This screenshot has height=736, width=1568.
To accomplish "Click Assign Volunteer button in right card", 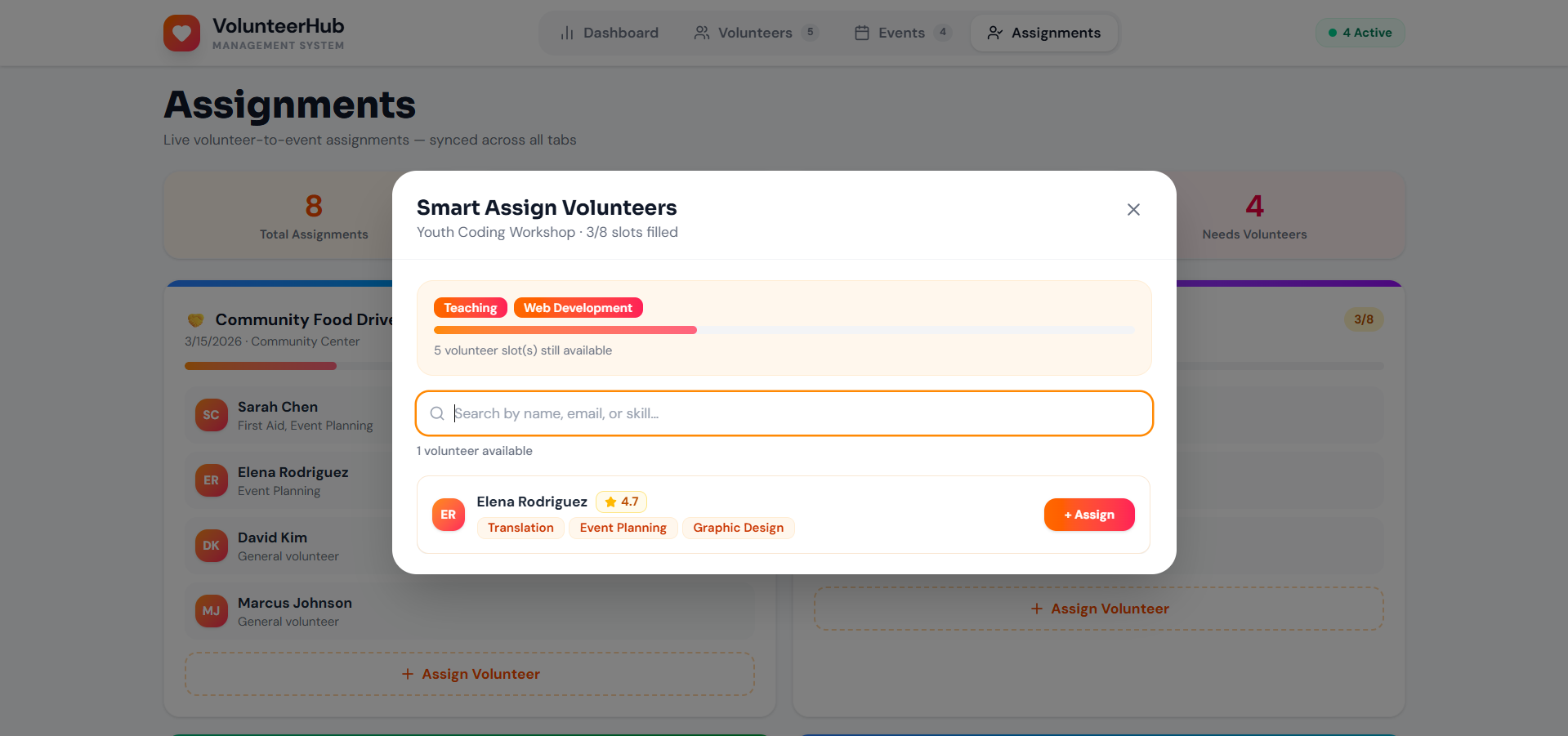I will (1098, 609).
